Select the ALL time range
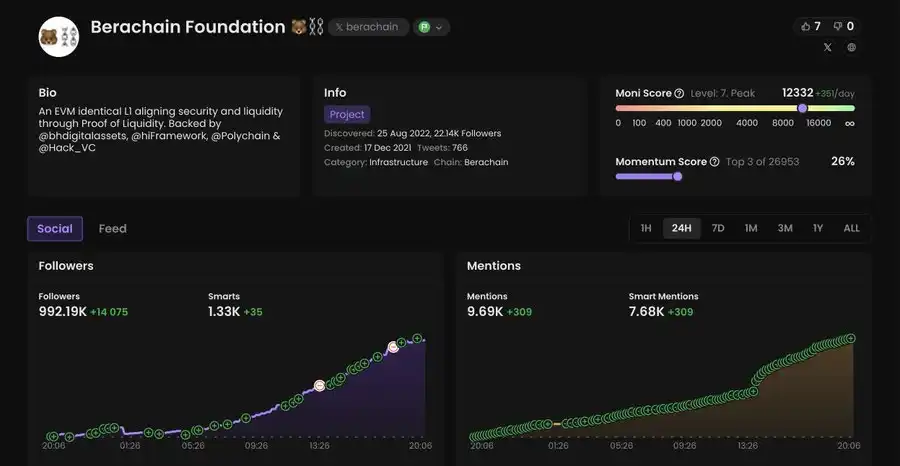 click(x=851, y=228)
